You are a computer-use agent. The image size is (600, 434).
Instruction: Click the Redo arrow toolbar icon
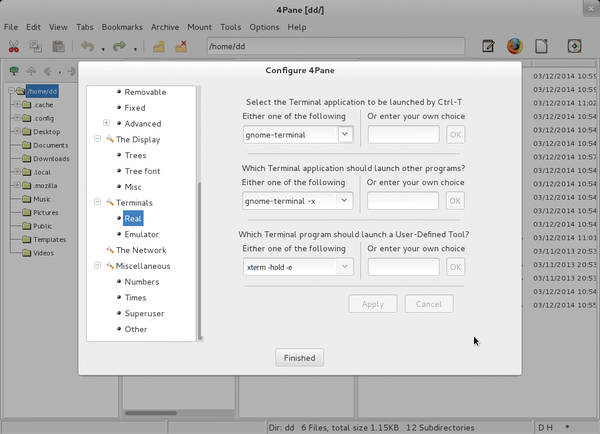tap(119, 46)
